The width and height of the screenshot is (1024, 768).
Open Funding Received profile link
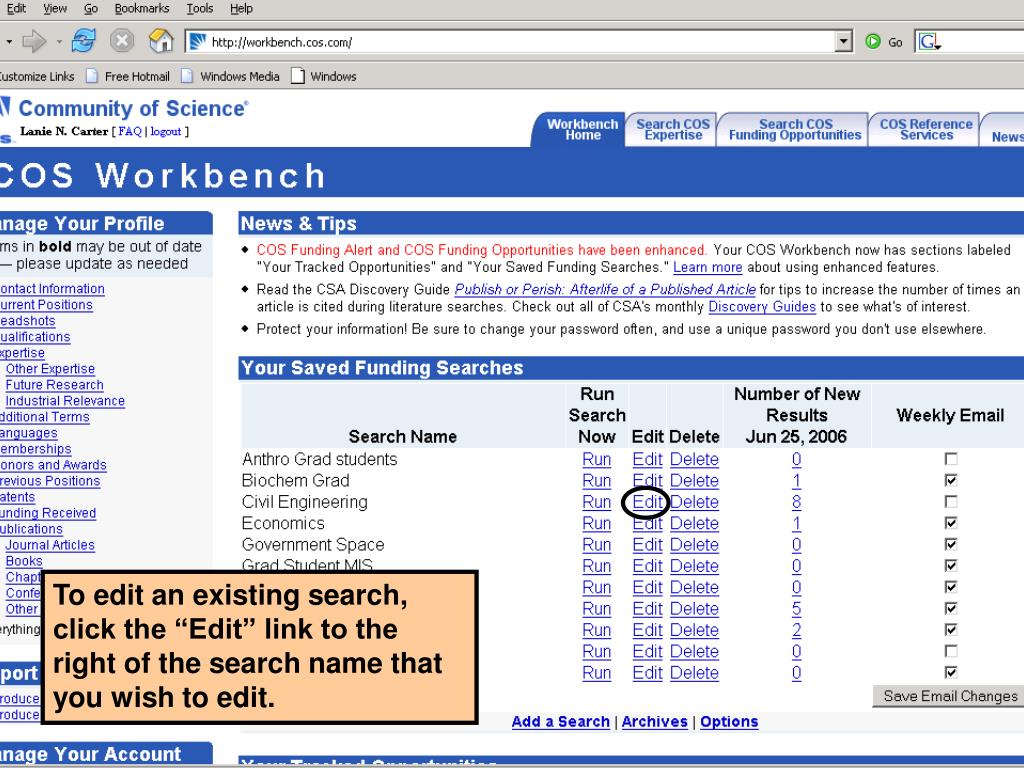click(48, 513)
